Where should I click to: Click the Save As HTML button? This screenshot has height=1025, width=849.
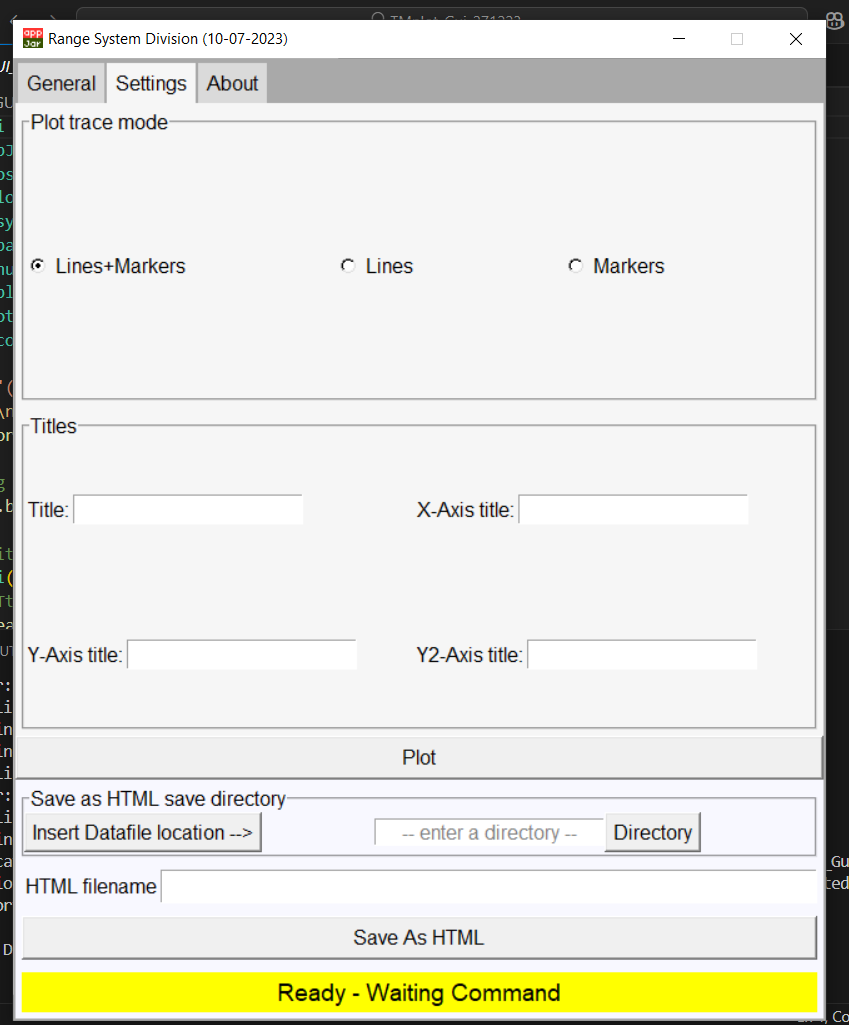pos(419,938)
